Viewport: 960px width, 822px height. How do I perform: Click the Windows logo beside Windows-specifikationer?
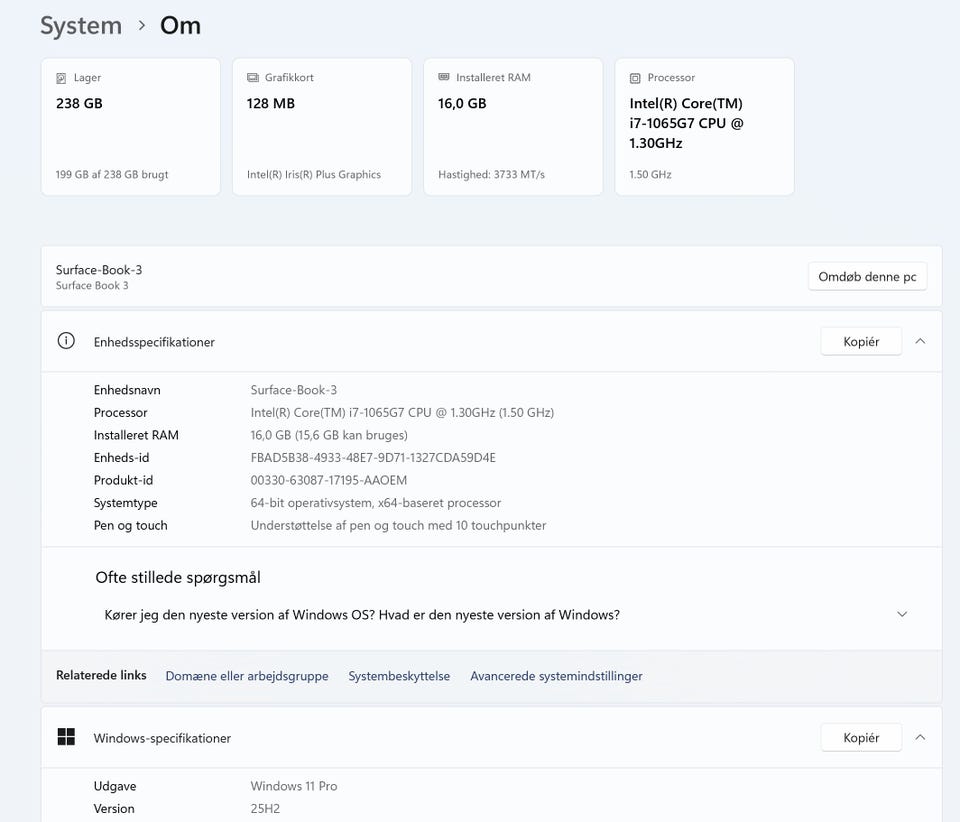pos(66,737)
